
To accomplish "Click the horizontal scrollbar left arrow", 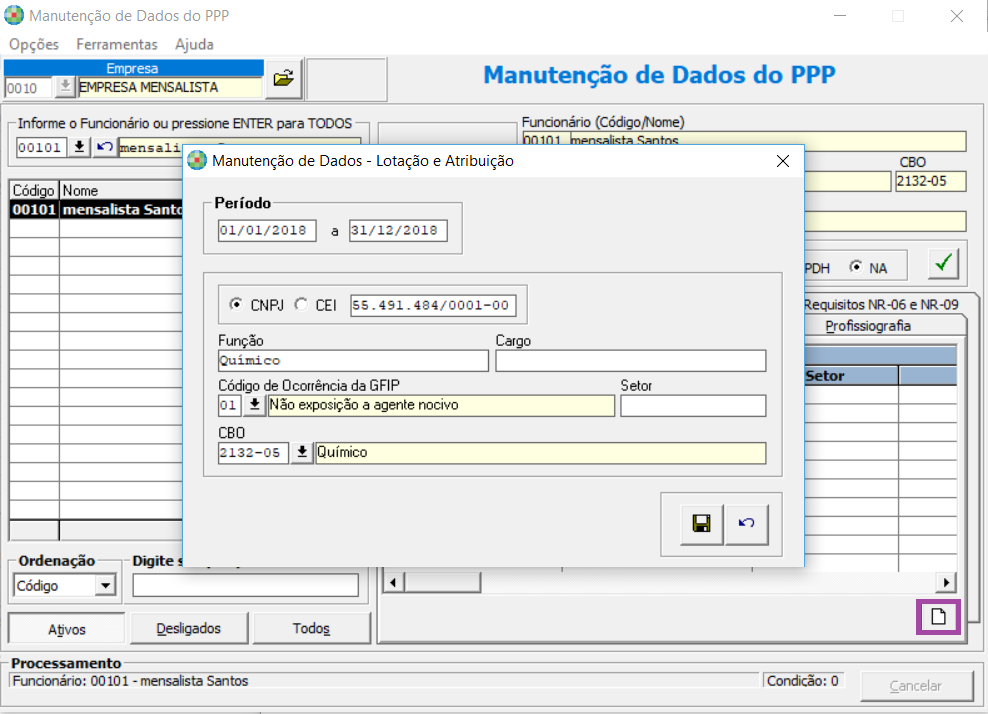I will pyautogui.click(x=393, y=582).
